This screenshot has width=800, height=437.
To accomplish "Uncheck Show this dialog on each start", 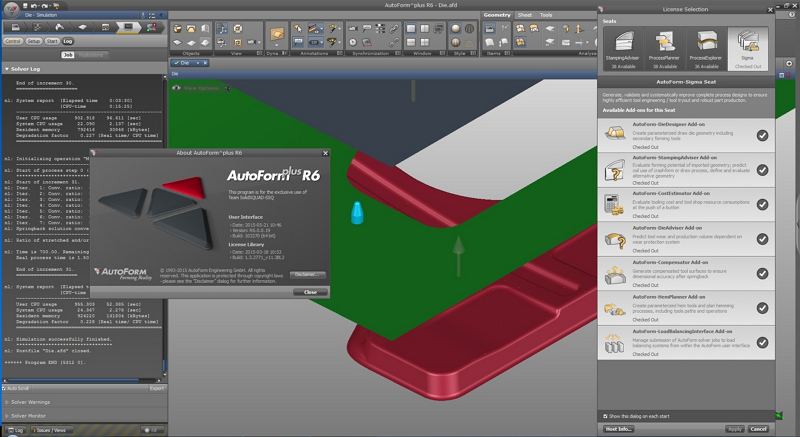I will click(x=605, y=416).
